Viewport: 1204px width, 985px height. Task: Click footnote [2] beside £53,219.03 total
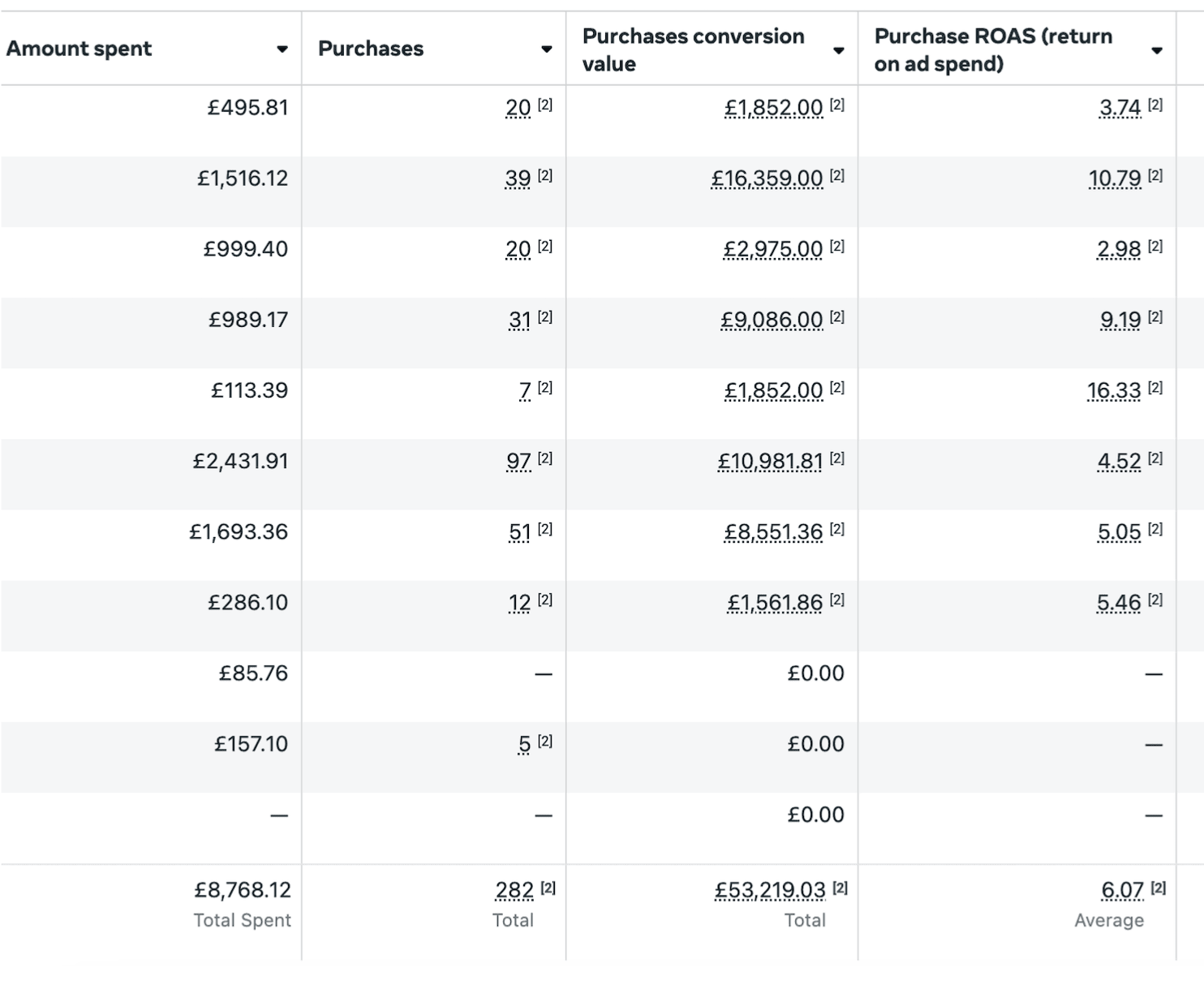pos(841,888)
